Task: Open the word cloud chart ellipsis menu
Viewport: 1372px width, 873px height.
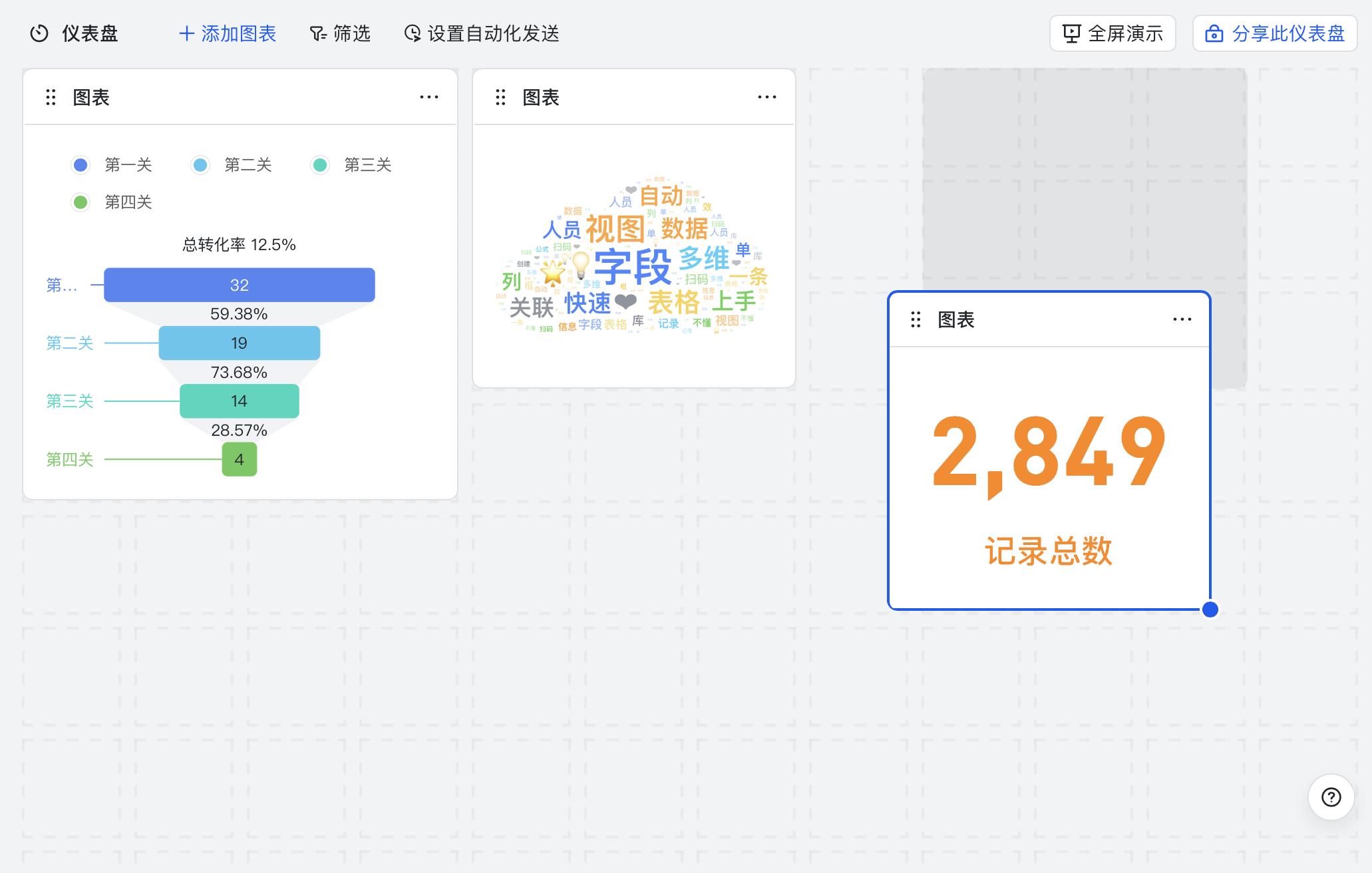Action: pyautogui.click(x=767, y=97)
